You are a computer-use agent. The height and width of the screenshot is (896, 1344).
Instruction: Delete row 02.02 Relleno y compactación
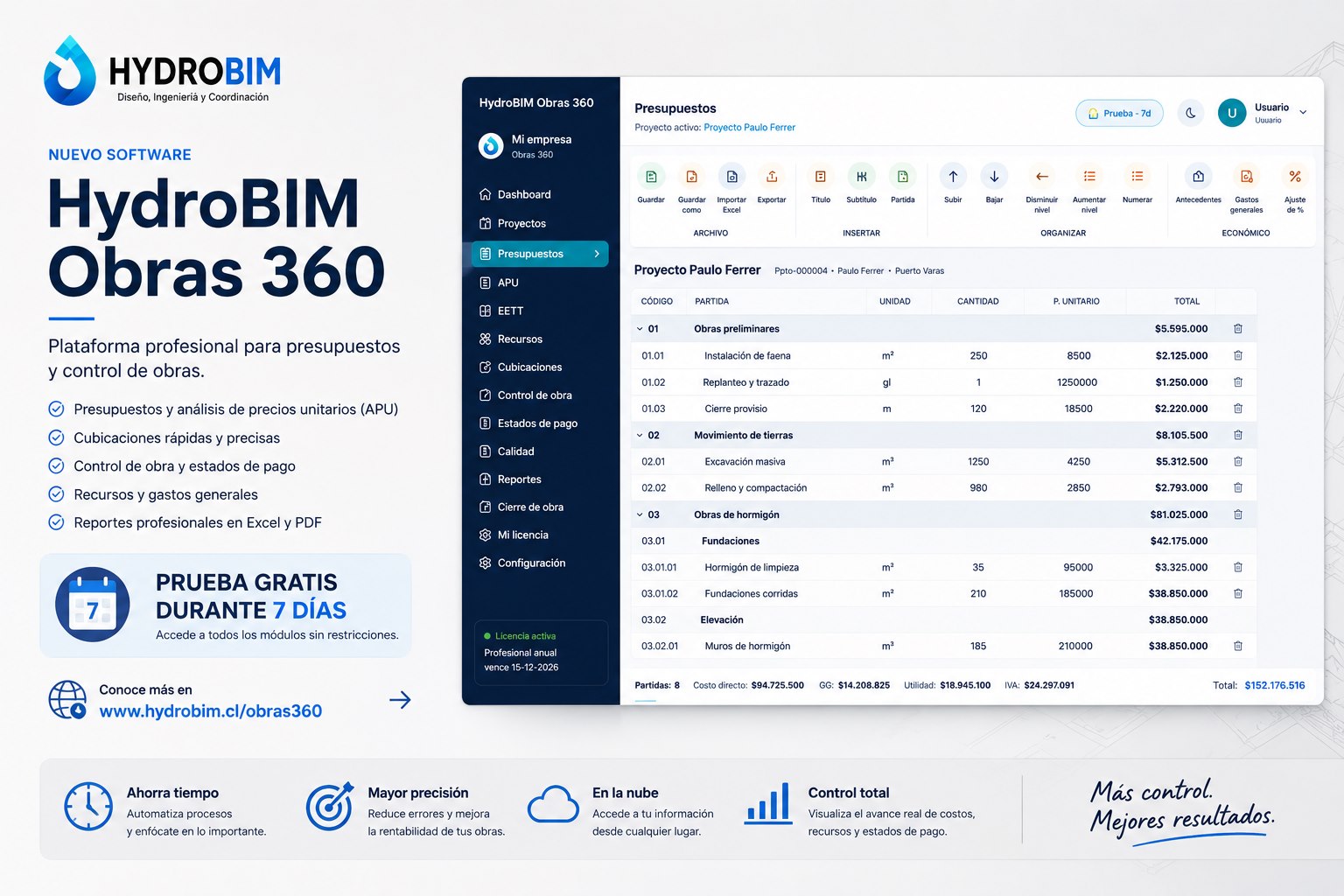point(1238,487)
